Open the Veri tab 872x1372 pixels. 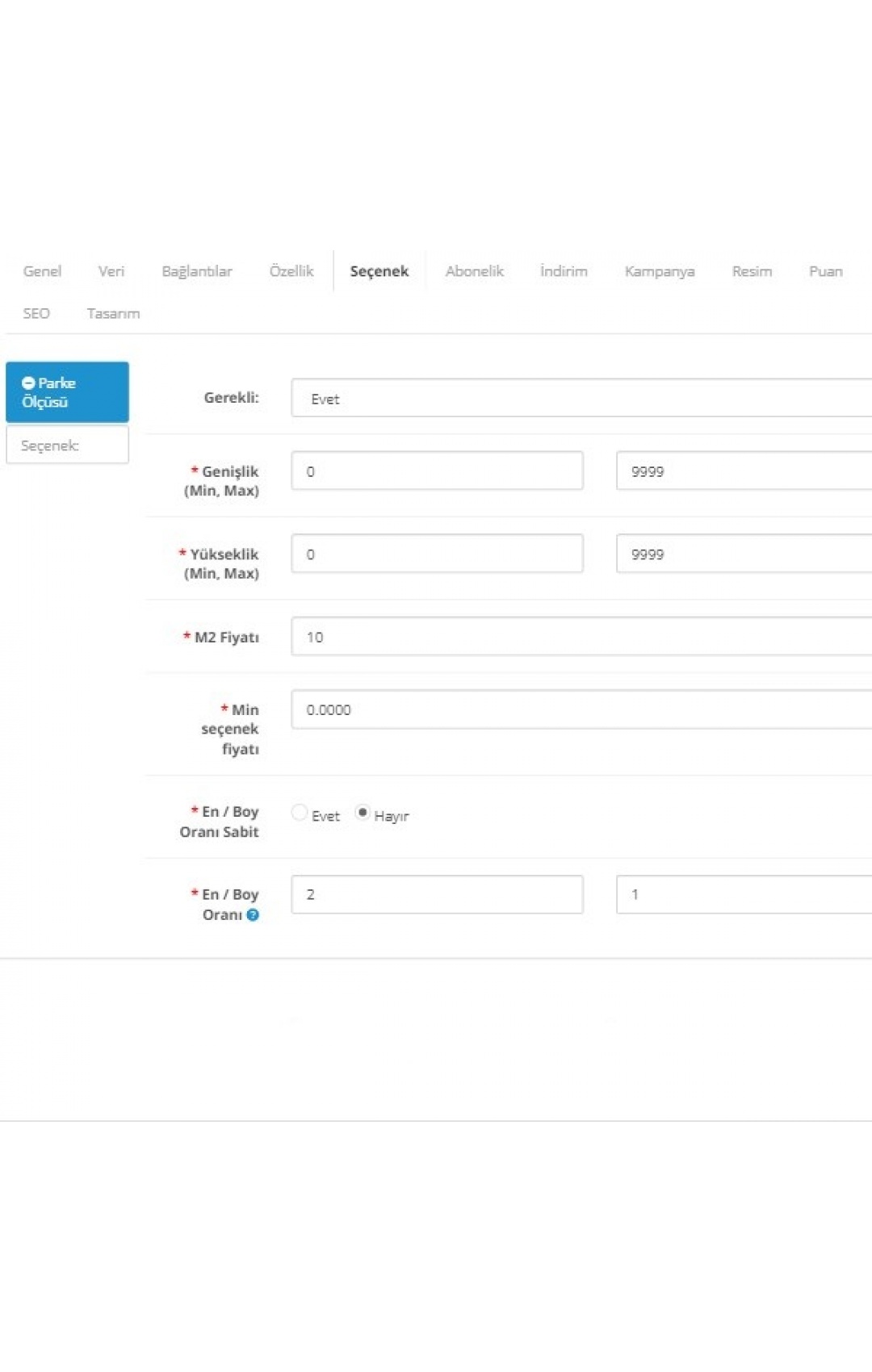pyautogui.click(x=111, y=271)
